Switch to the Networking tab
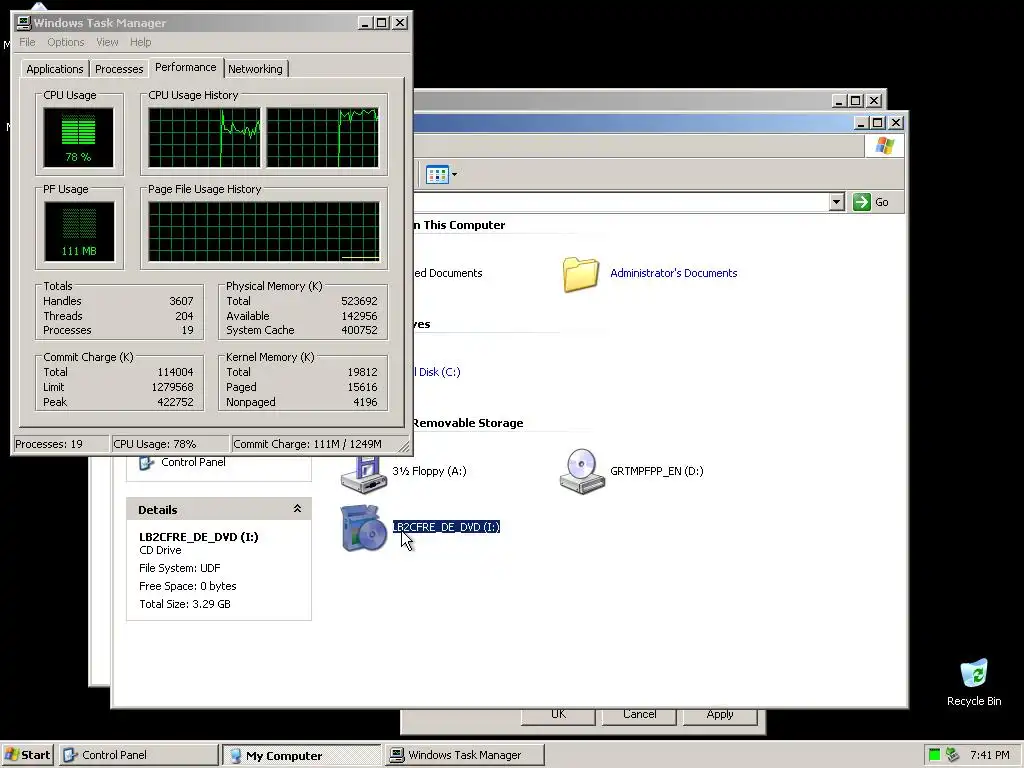This screenshot has height=768, width=1024. [x=255, y=69]
